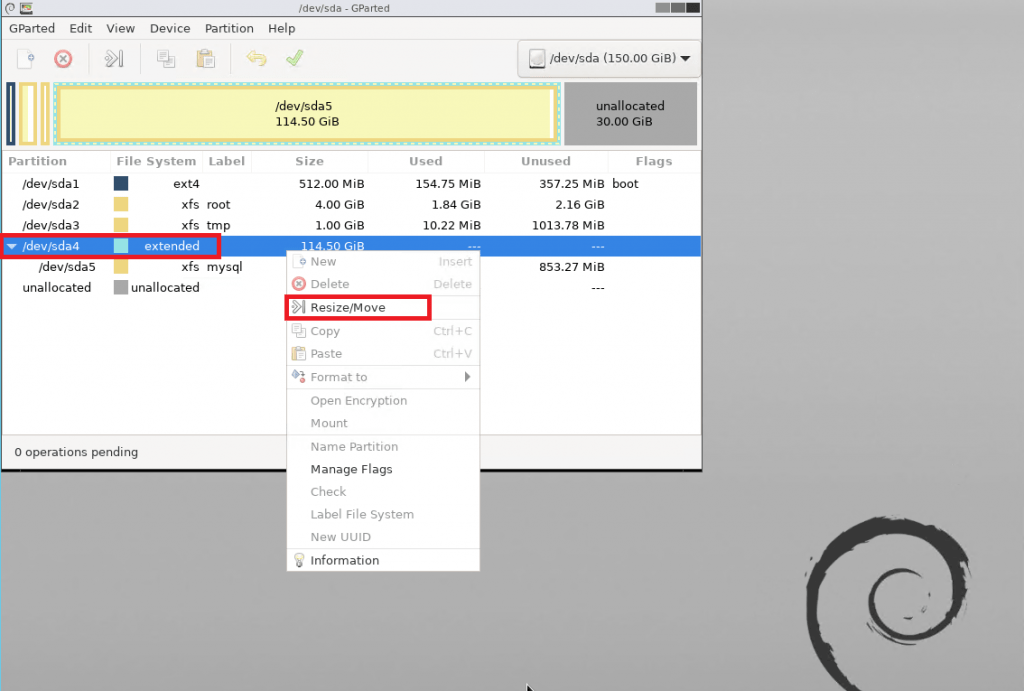The width and height of the screenshot is (1024, 691).
Task: Choose Check in the context menu
Action: click(x=383, y=492)
